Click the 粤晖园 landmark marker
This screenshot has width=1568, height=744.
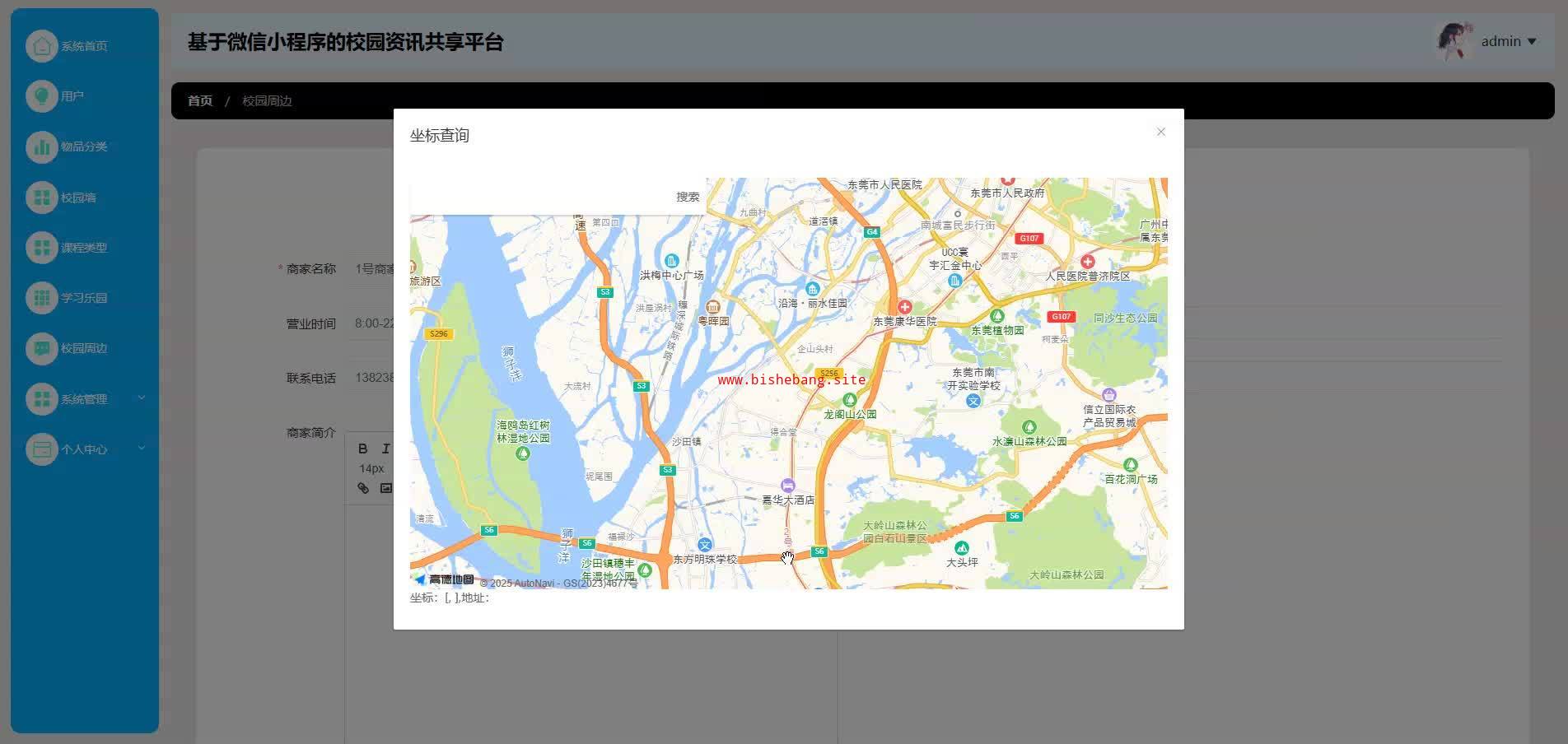coord(713,307)
